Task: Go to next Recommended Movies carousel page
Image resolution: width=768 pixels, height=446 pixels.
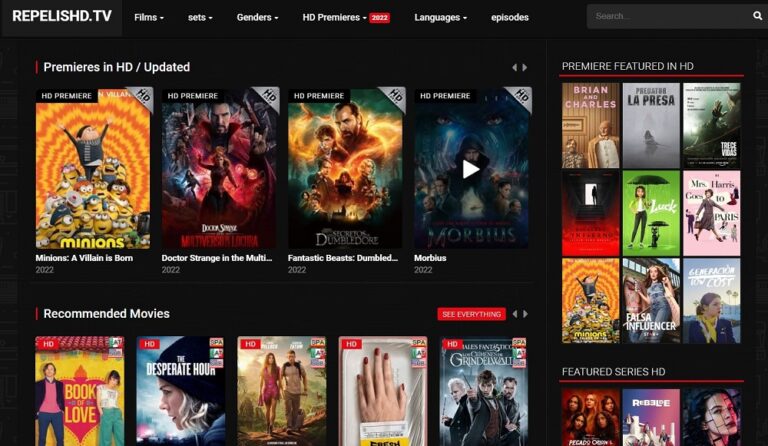Action: click(525, 314)
